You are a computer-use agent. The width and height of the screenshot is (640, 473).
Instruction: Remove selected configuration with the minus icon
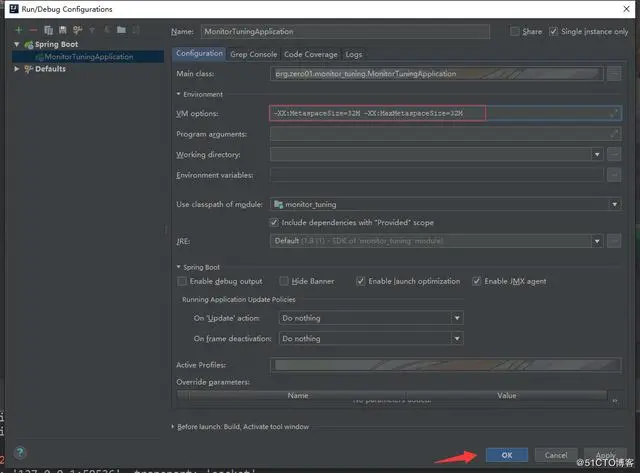click(33, 30)
